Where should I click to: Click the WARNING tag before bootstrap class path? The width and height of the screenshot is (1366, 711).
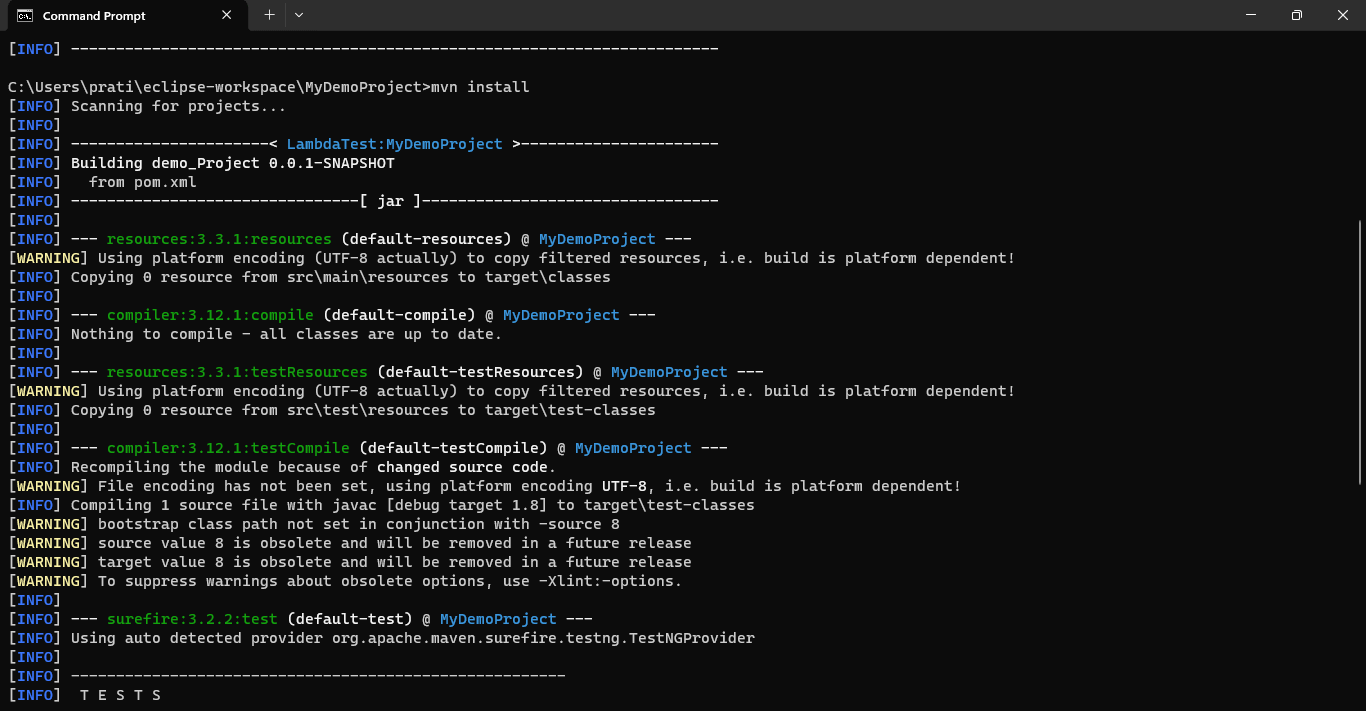coord(48,524)
